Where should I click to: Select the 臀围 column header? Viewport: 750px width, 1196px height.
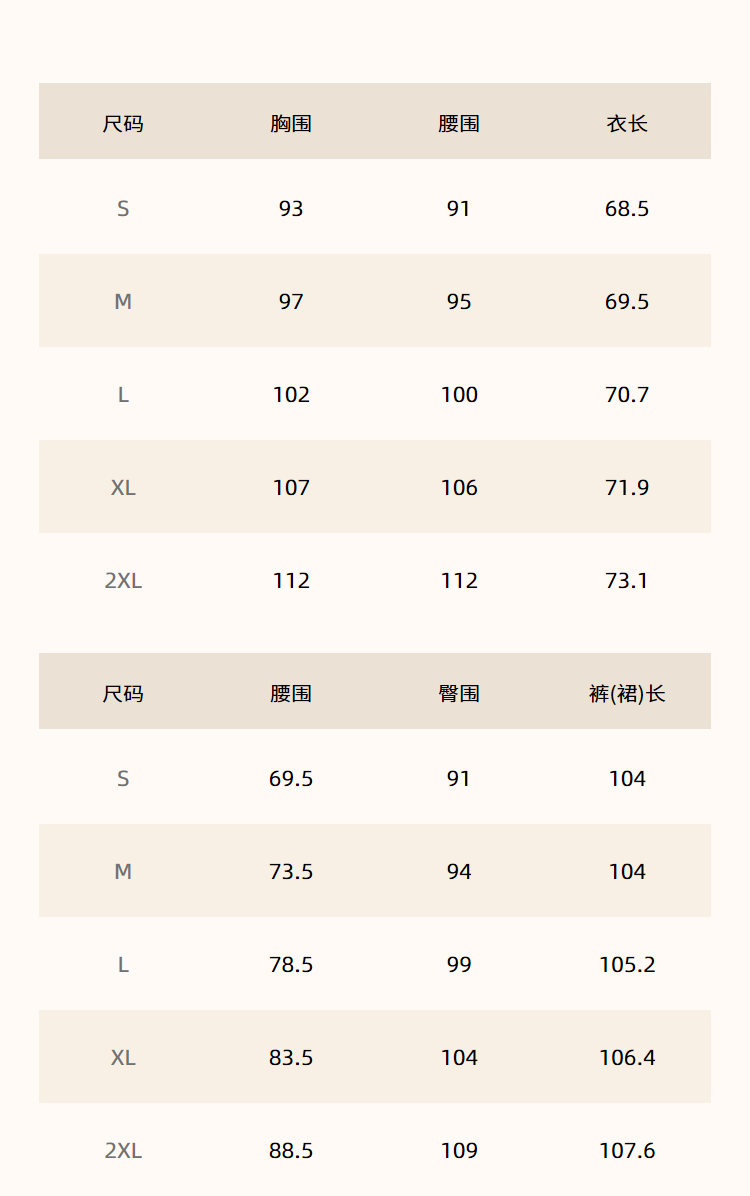[459, 694]
